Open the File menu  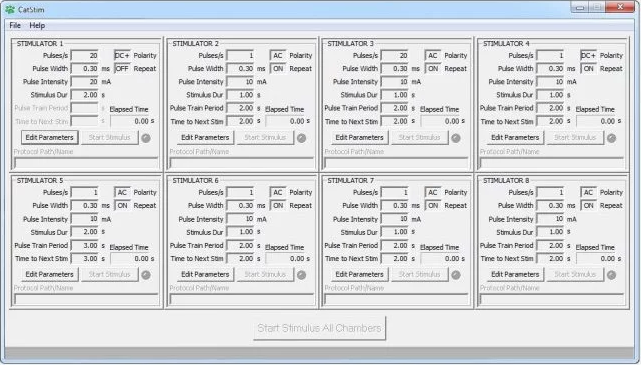click(15, 25)
